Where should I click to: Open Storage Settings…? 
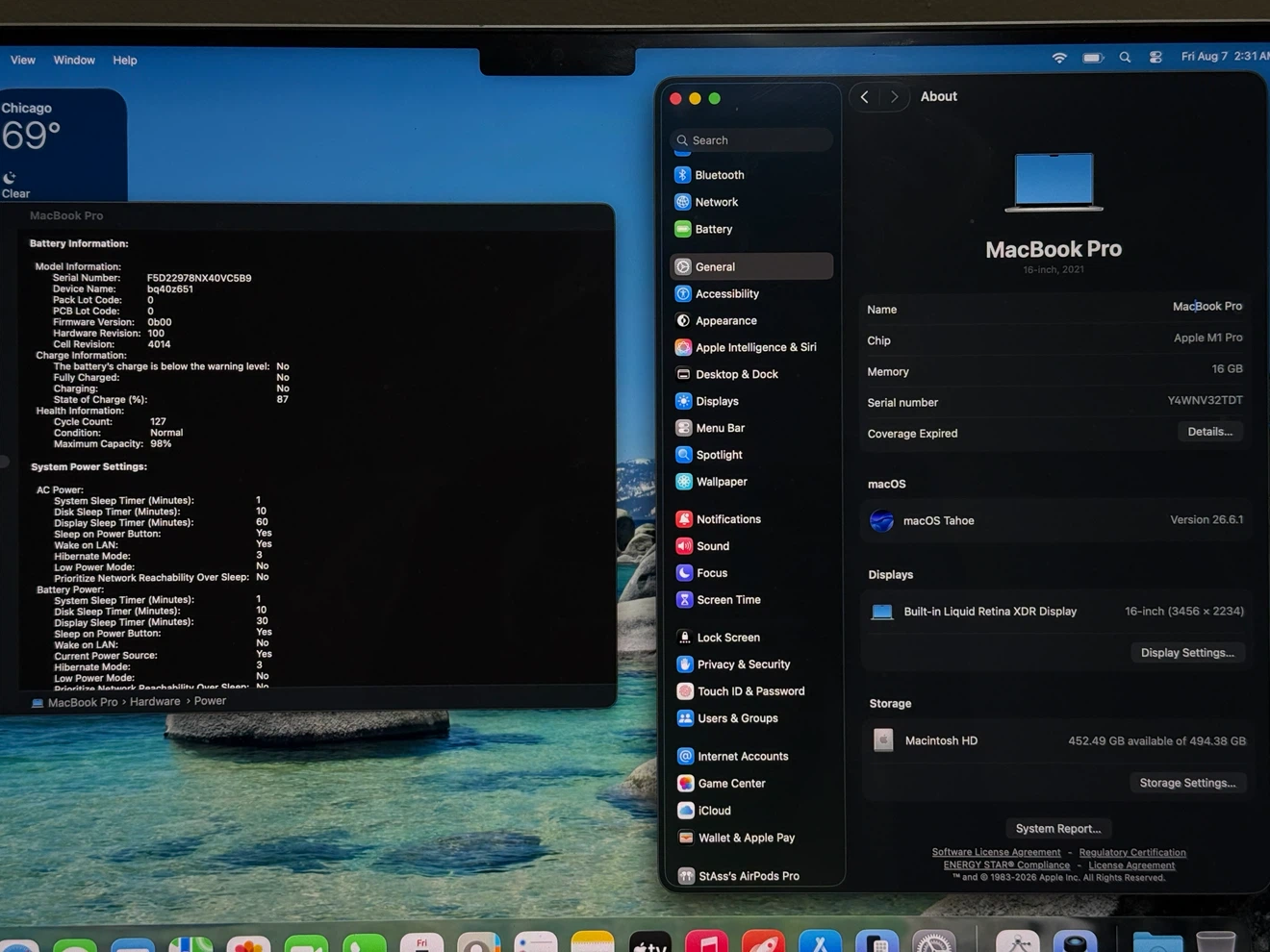1187,783
